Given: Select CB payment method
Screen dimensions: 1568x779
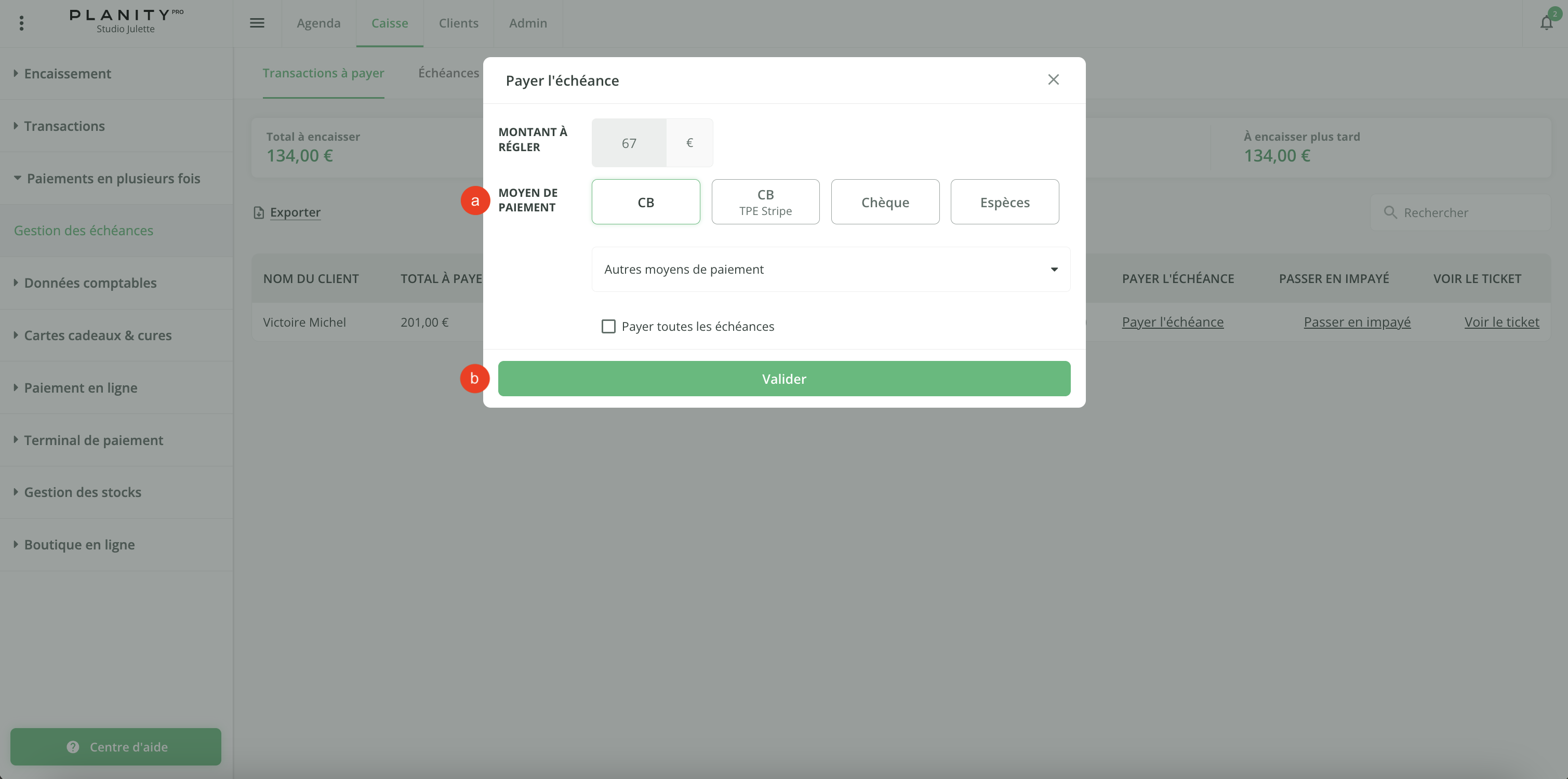Looking at the screenshot, I should click(x=645, y=202).
